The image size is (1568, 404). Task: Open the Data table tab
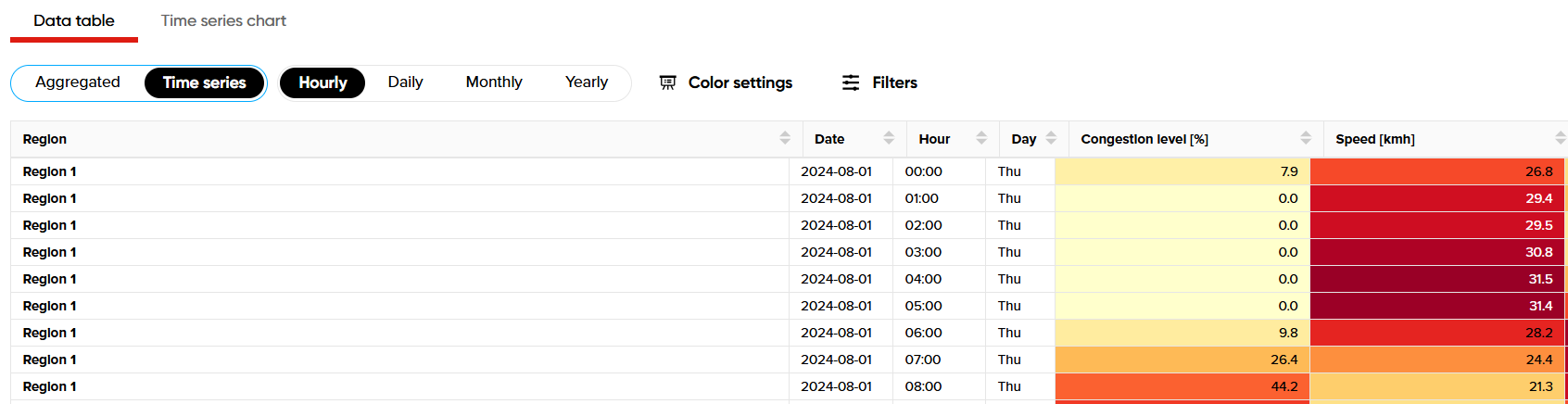[74, 20]
